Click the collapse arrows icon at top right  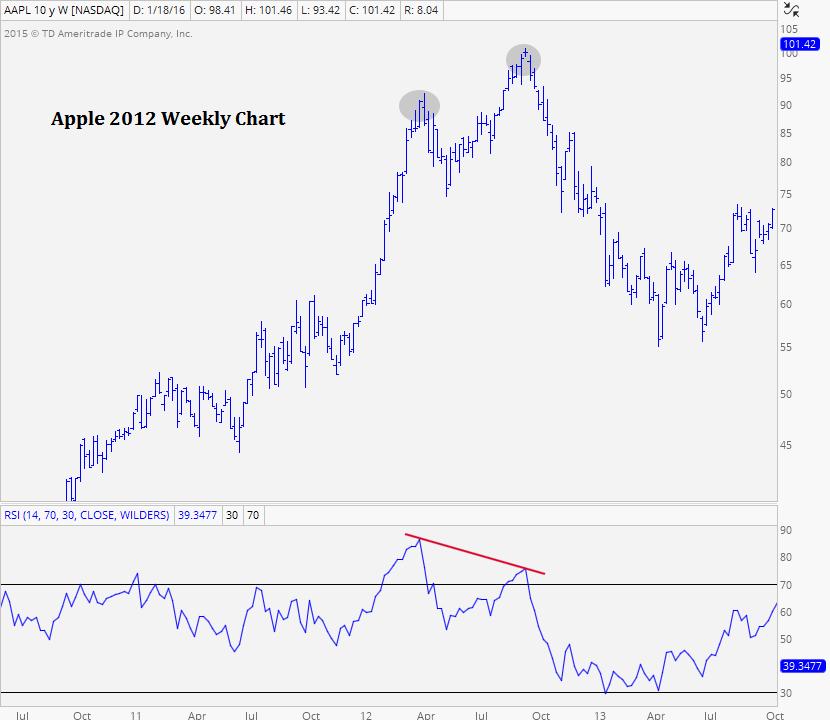(791, 9)
